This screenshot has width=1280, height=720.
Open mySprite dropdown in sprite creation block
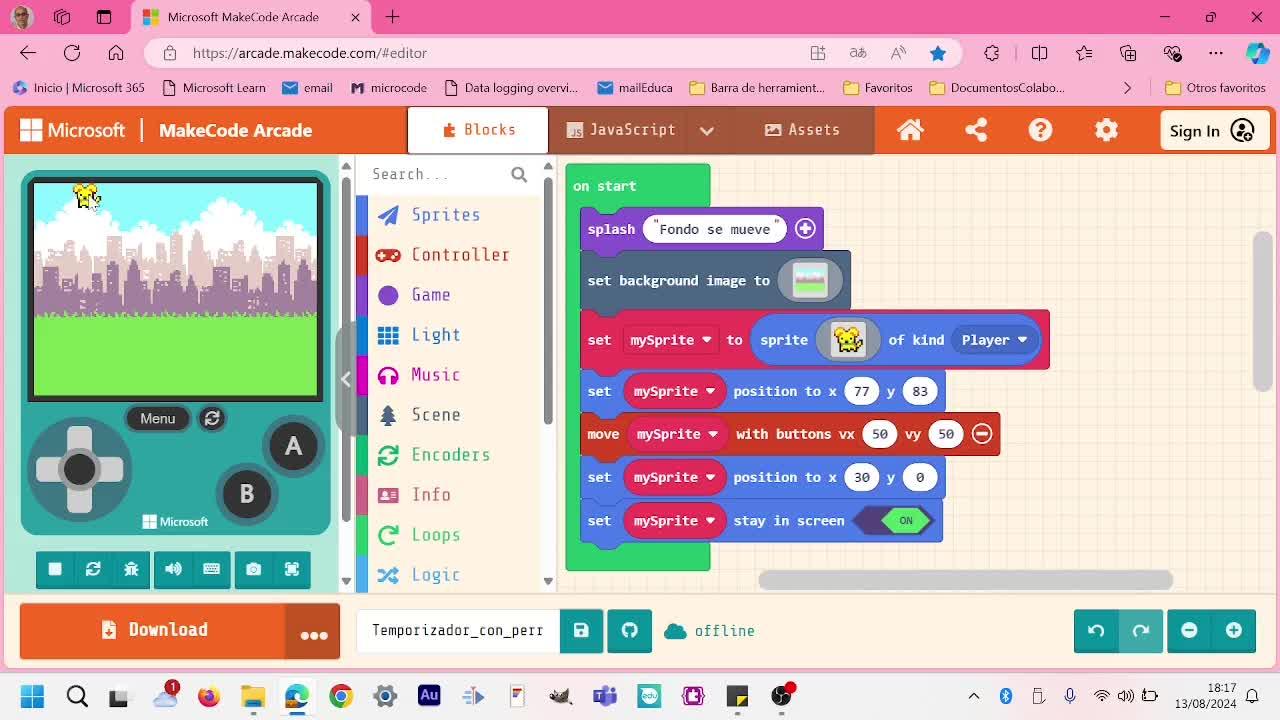tap(670, 340)
